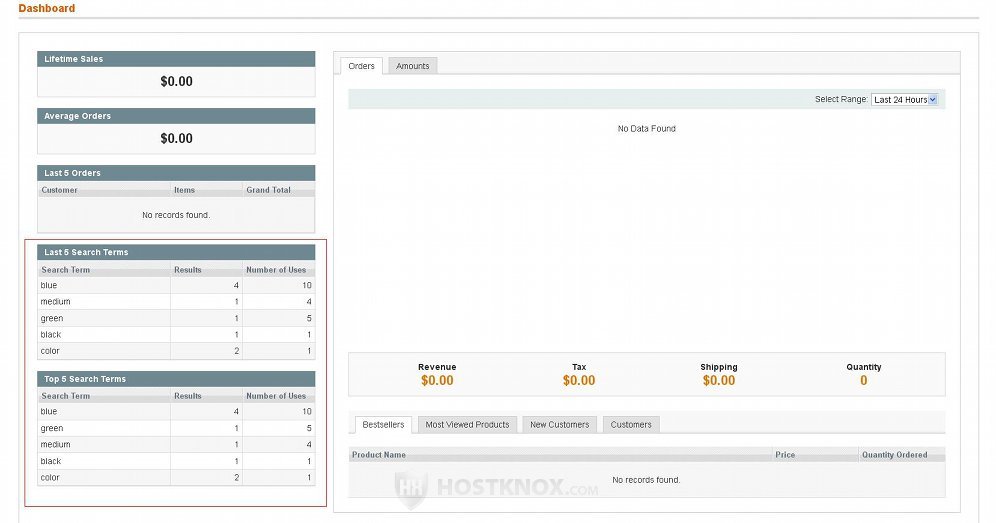Click the Price column header
The width and height of the screenshot is (996, 523).
point(785,455)
